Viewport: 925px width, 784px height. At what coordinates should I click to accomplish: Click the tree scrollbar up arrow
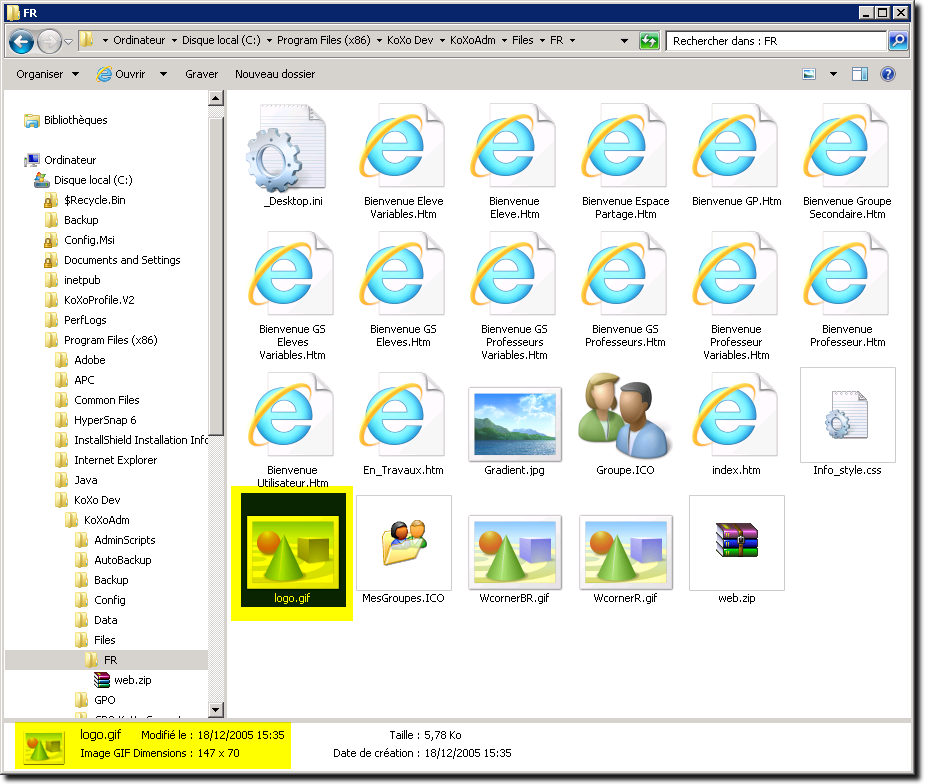click(216, 98)
